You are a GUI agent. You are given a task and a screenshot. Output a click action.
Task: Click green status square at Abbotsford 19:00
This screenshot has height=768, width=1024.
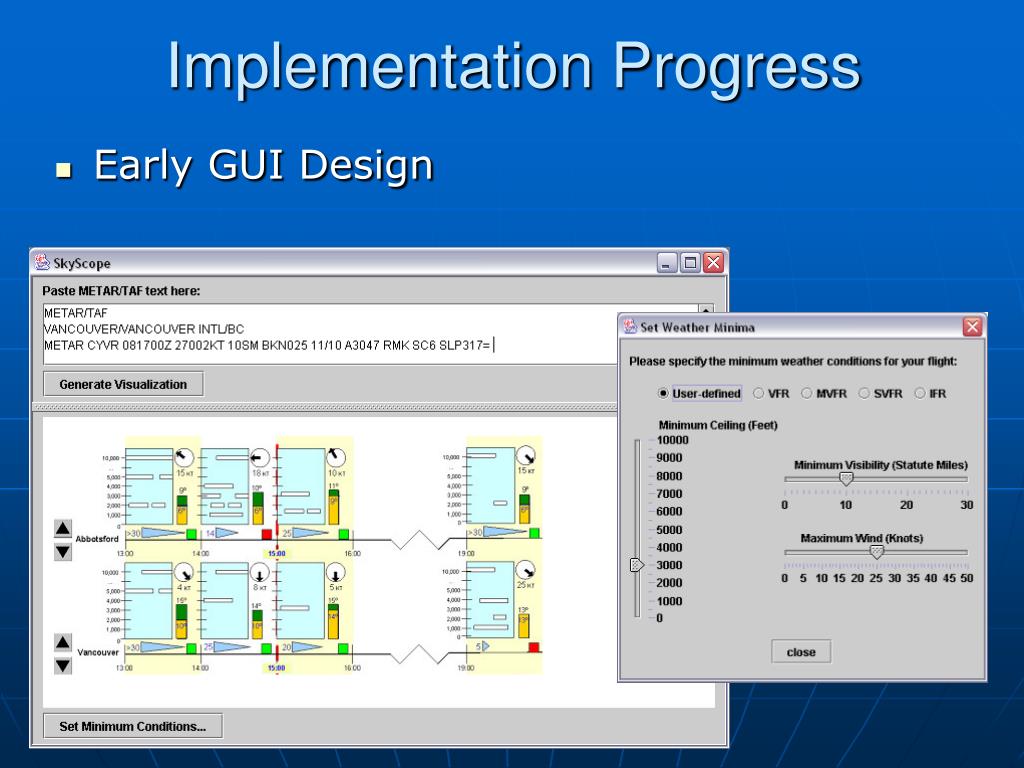pos(534,533)
